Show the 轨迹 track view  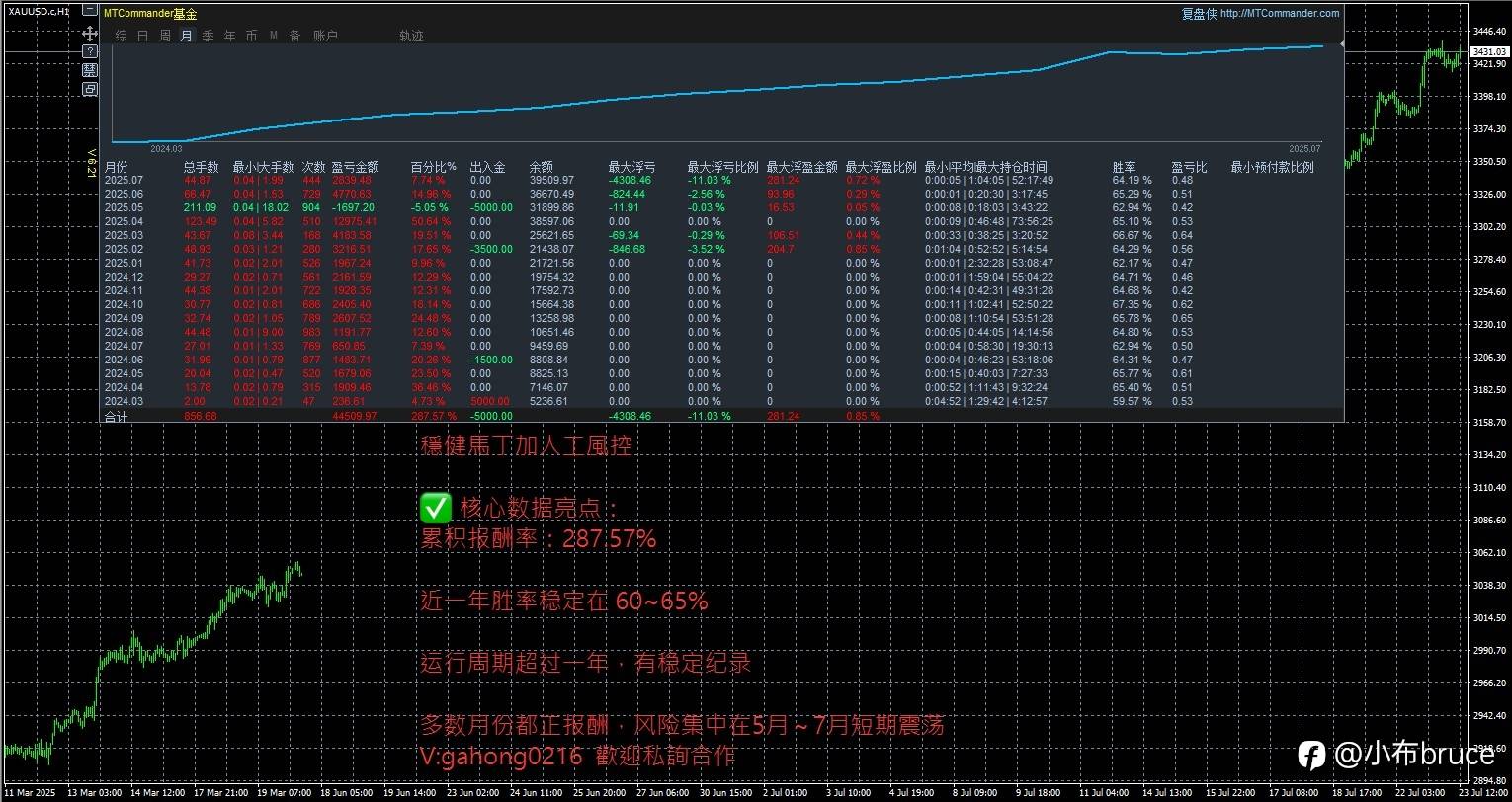pyautogui.click(x=411, y=36)
